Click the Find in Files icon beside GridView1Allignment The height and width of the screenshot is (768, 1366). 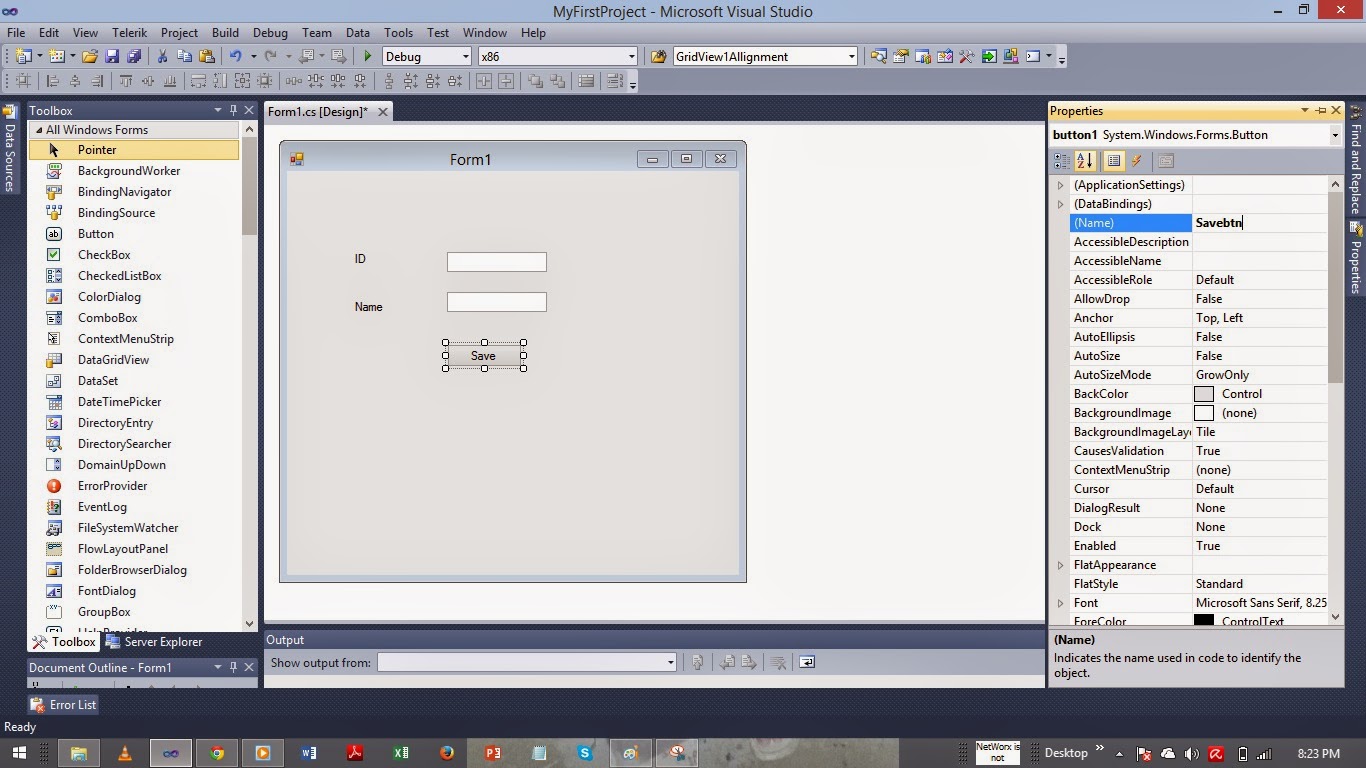[659, 57]
